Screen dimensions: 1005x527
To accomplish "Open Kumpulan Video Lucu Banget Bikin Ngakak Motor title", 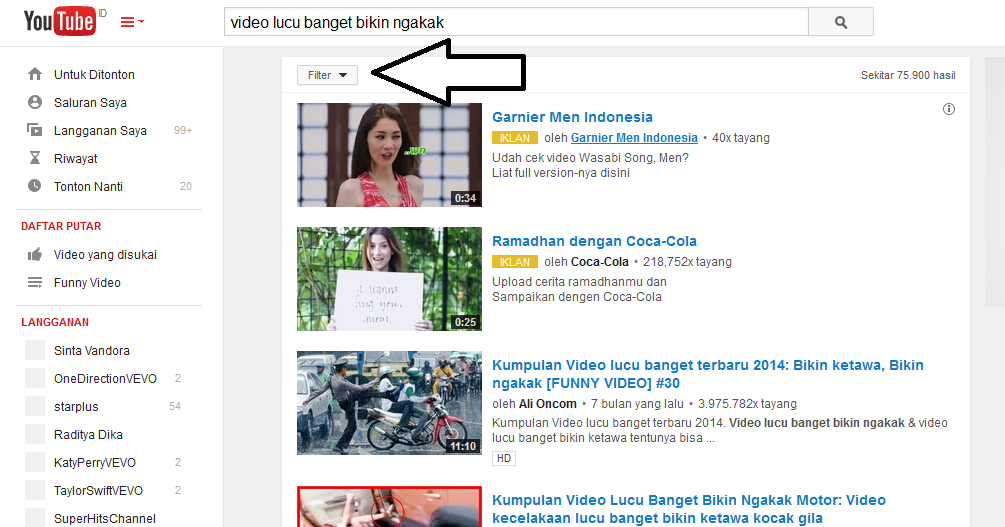I will point(688,509).
